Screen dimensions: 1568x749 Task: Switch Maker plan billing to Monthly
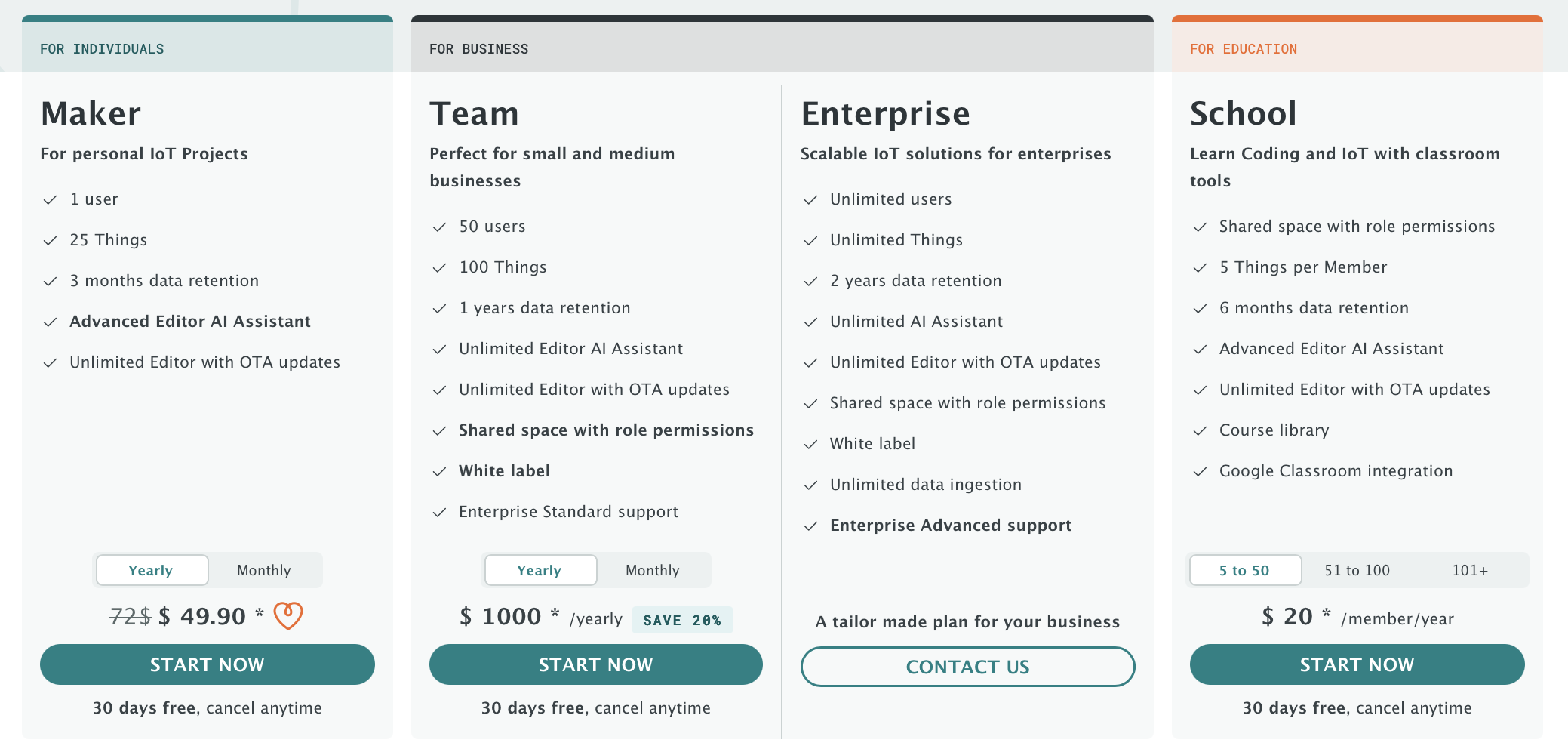(264, 570)
